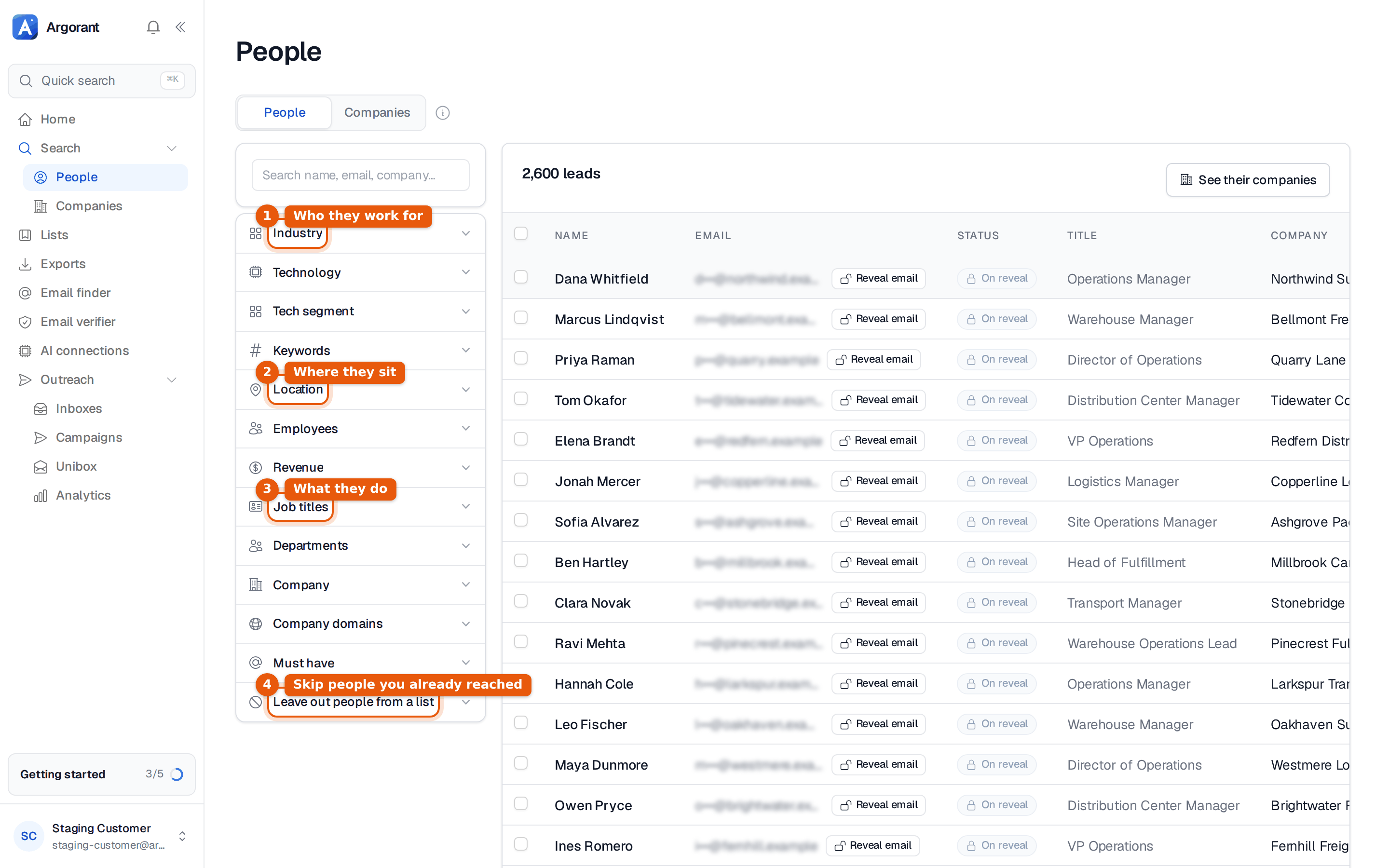Click the Unibox envelope icon
1389x868 pixels.
pyautogui.click(x=40, y=467)
